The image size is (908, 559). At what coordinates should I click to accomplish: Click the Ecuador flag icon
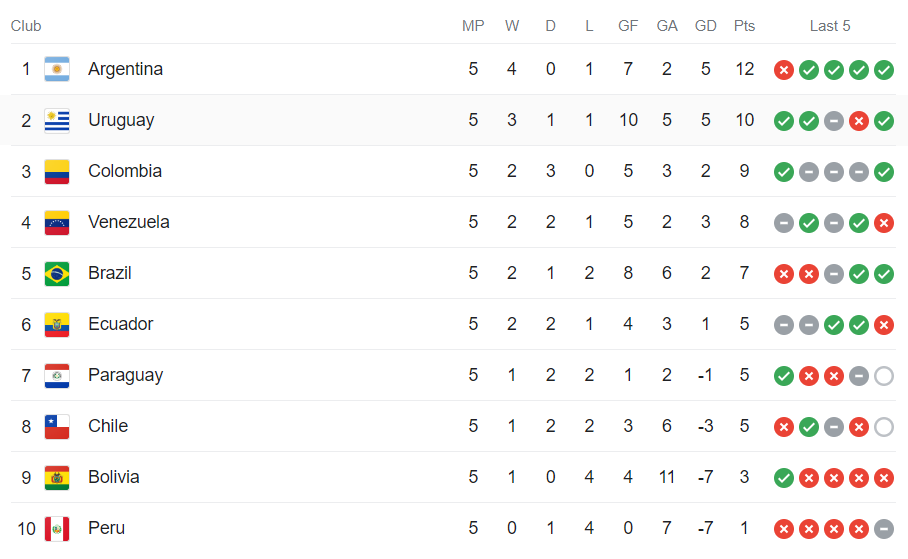pyautogui.click(x=57, y=324)
